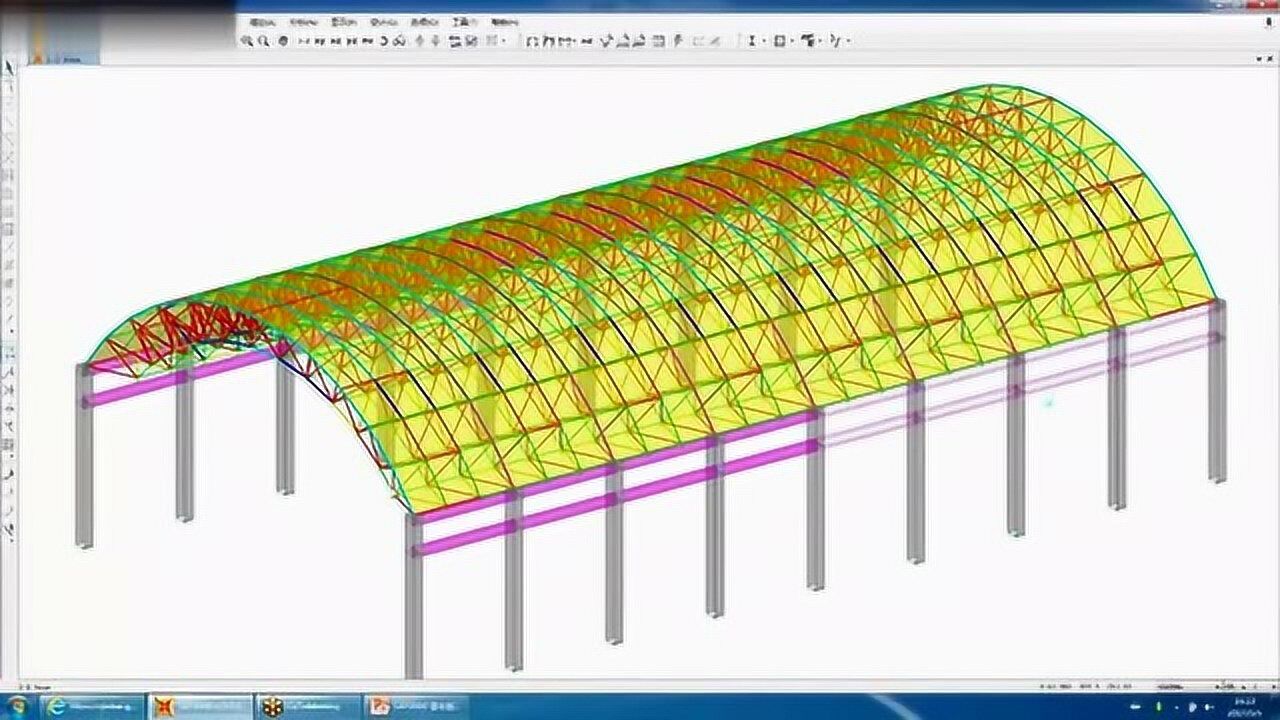The height and width of the screenshot is (720, 1280).
Task: Click the zoom in magnifier icon
Action: (x=246, y=41)
